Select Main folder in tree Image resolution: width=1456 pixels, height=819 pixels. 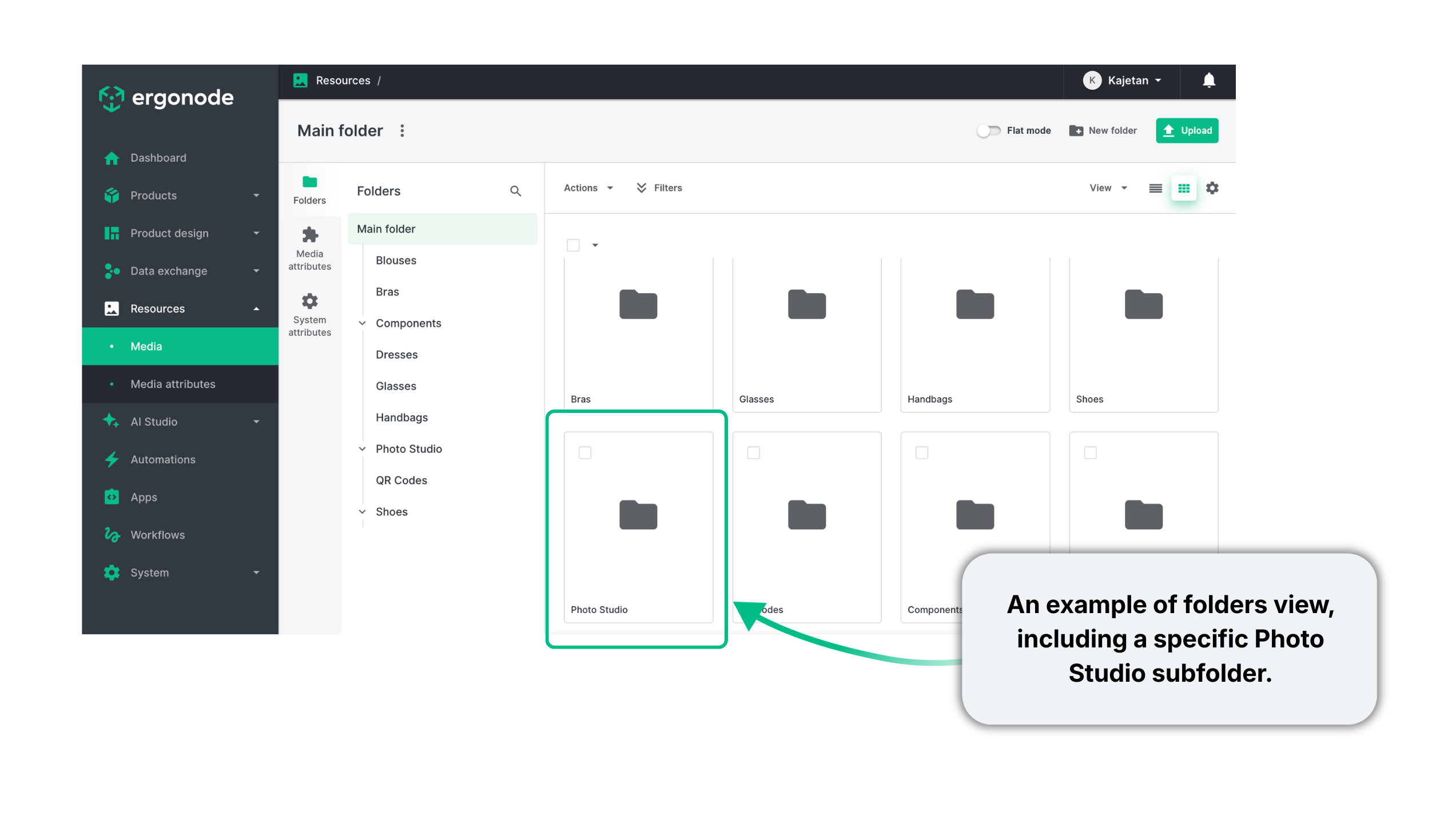443,229
